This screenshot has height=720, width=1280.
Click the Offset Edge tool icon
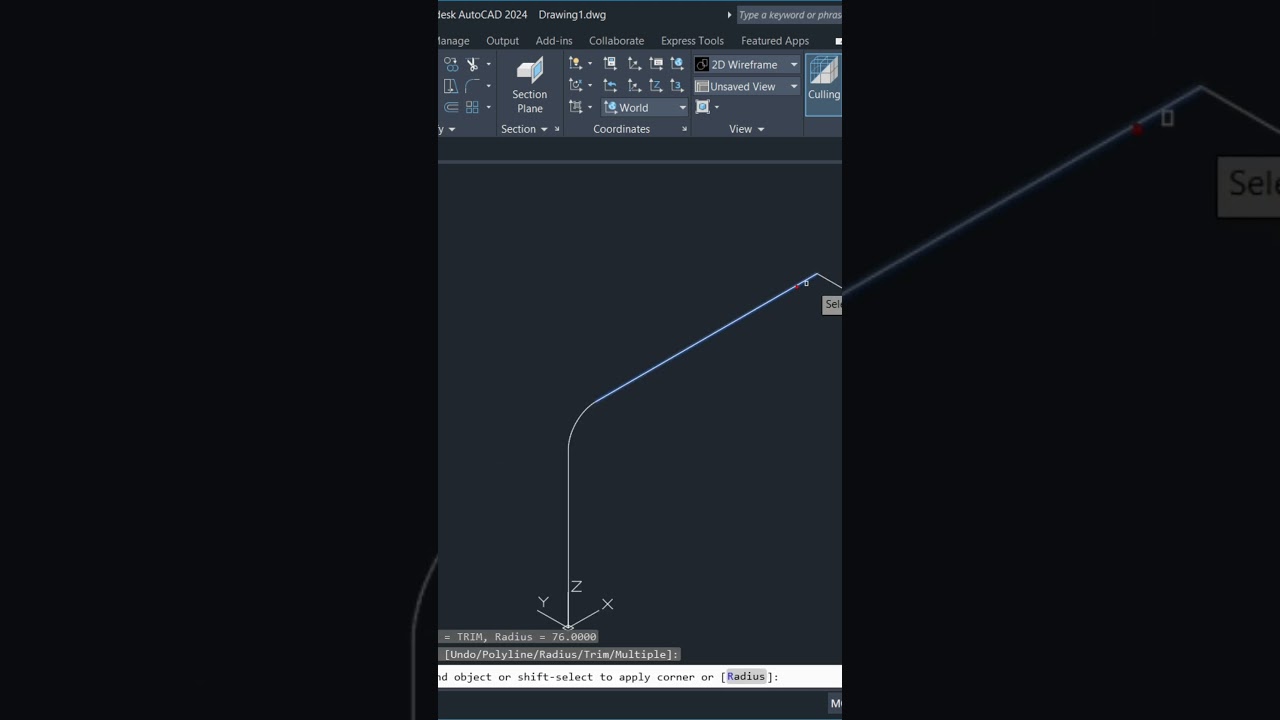tap(451, 107)
